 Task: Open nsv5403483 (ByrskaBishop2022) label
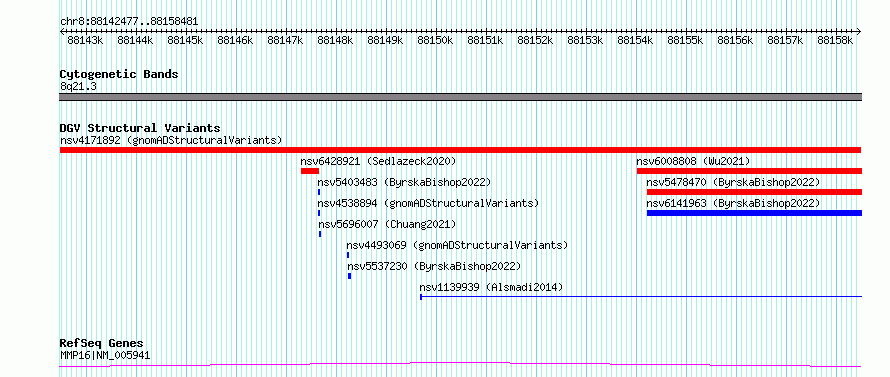click(x=404, y=182)
